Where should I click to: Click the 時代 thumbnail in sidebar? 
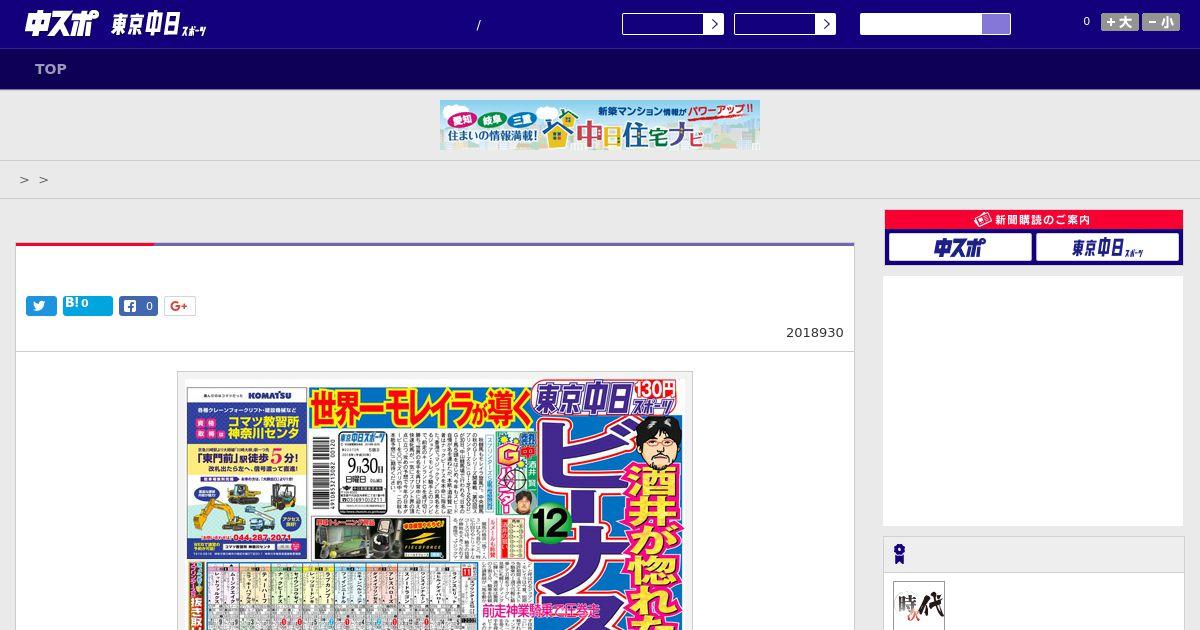click(919, 606)
